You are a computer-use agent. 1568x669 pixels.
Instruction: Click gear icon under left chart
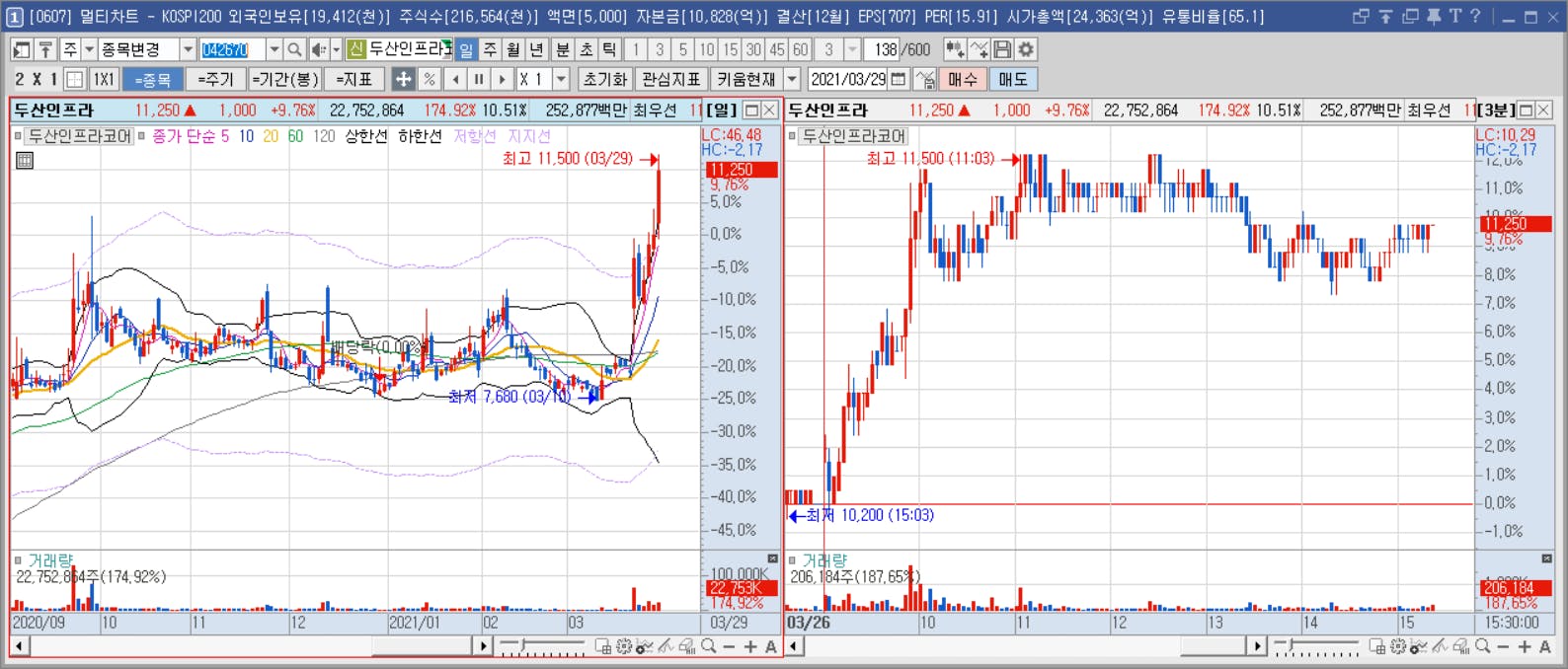[x=624, y=646]
